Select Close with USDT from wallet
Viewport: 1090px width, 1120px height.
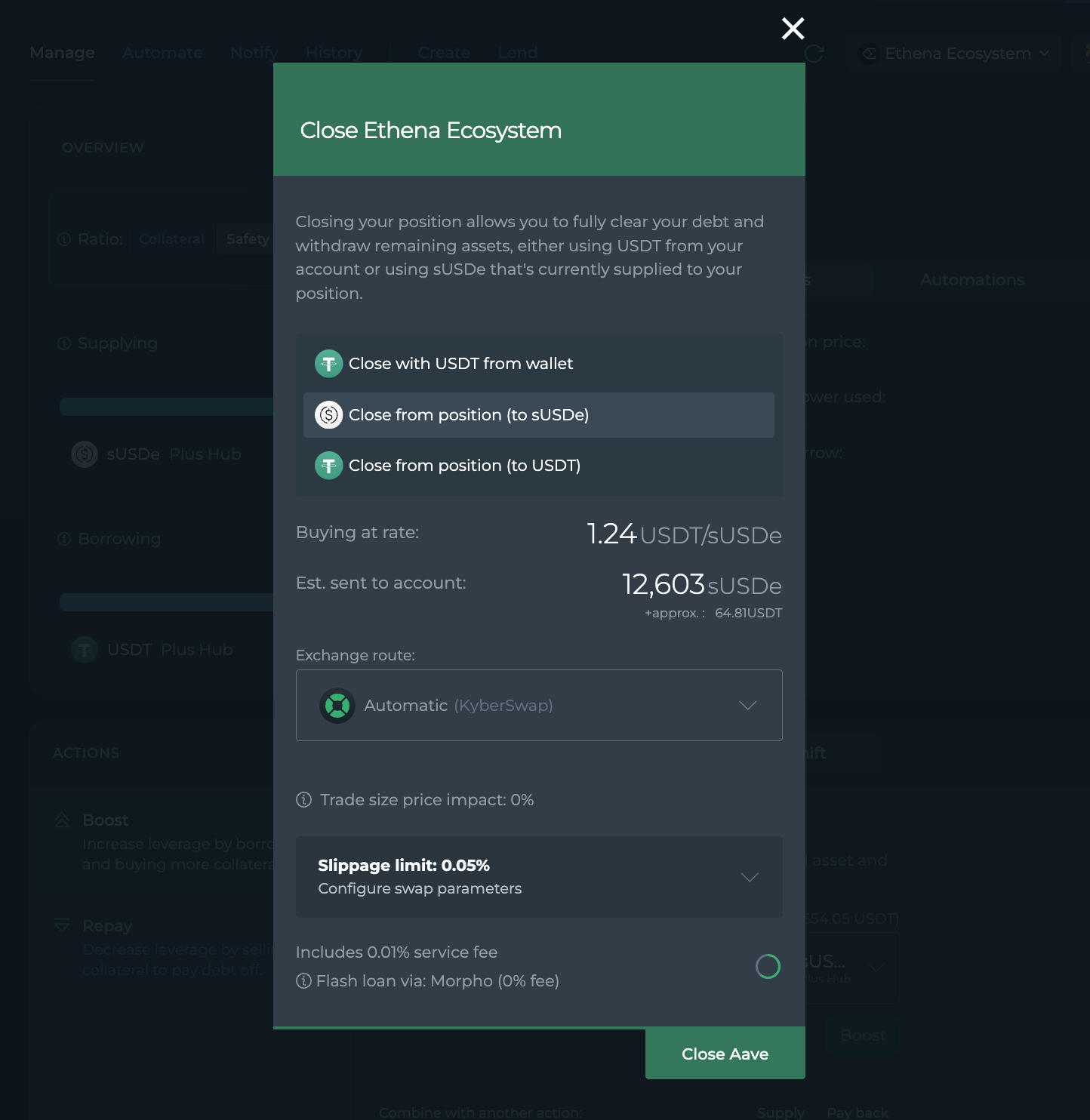(539, 364)
